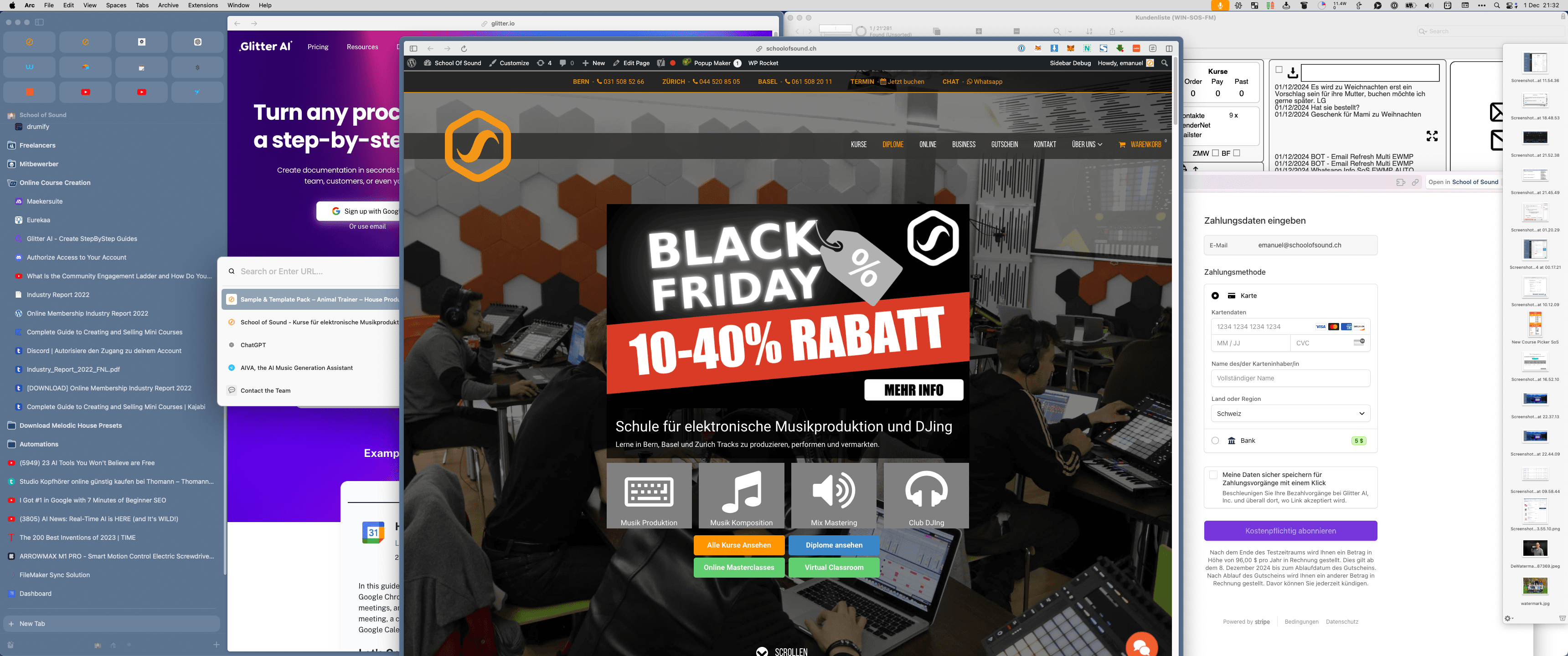Open the Maekersuite tab in Arc sidebar

click(x=44, y=201)
